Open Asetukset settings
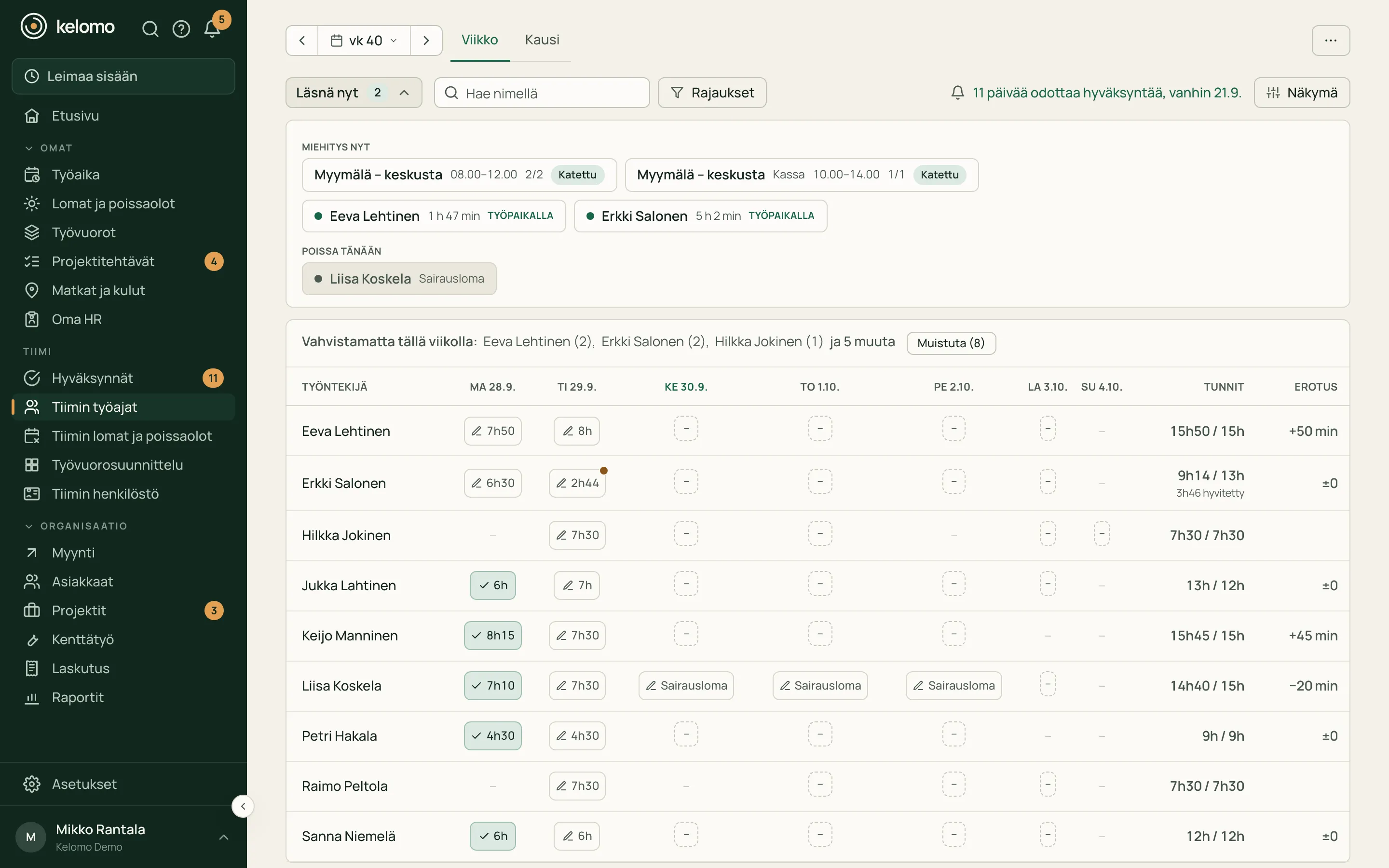 123,784
